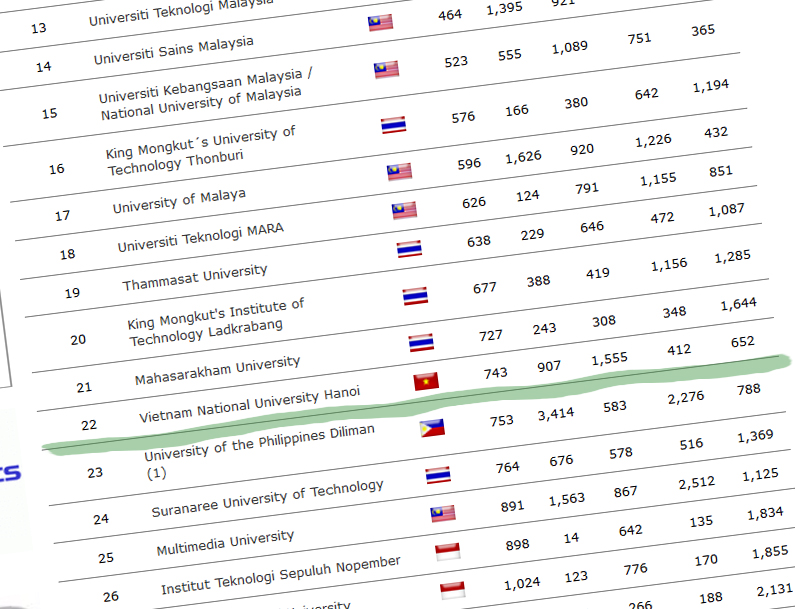Select value 1,555 in Vietnam National University row

point(609,359)
